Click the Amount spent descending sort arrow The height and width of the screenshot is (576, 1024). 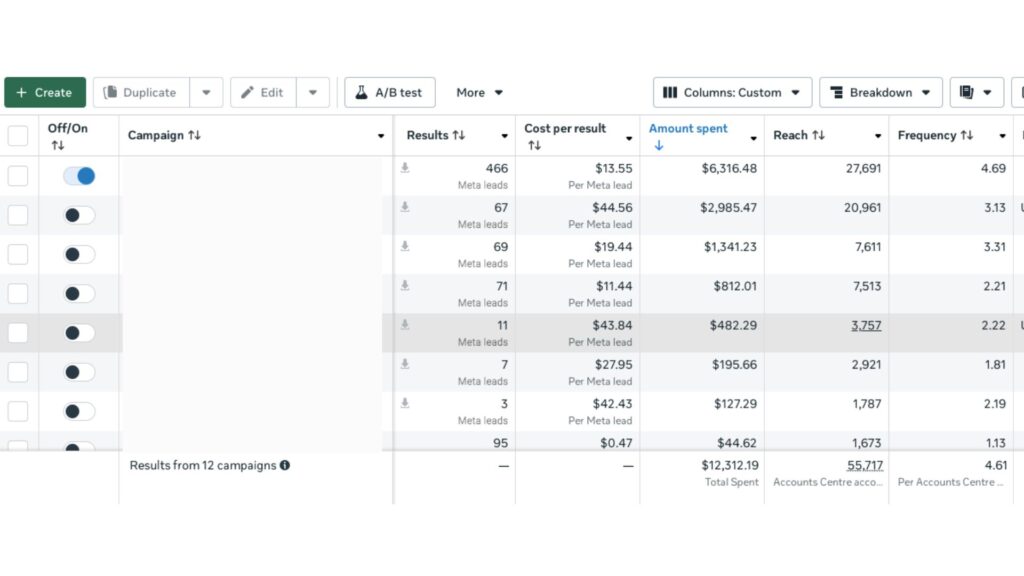click(658, 146)
